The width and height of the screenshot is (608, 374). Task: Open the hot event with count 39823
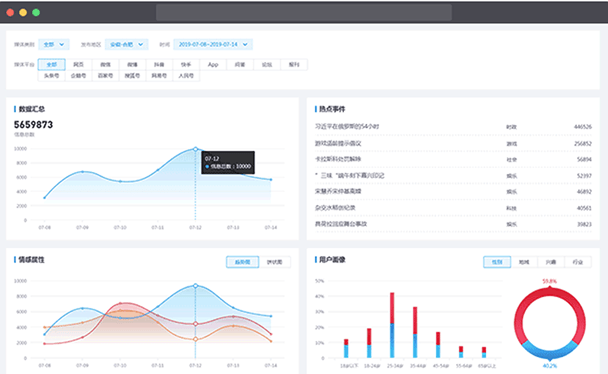453,224
